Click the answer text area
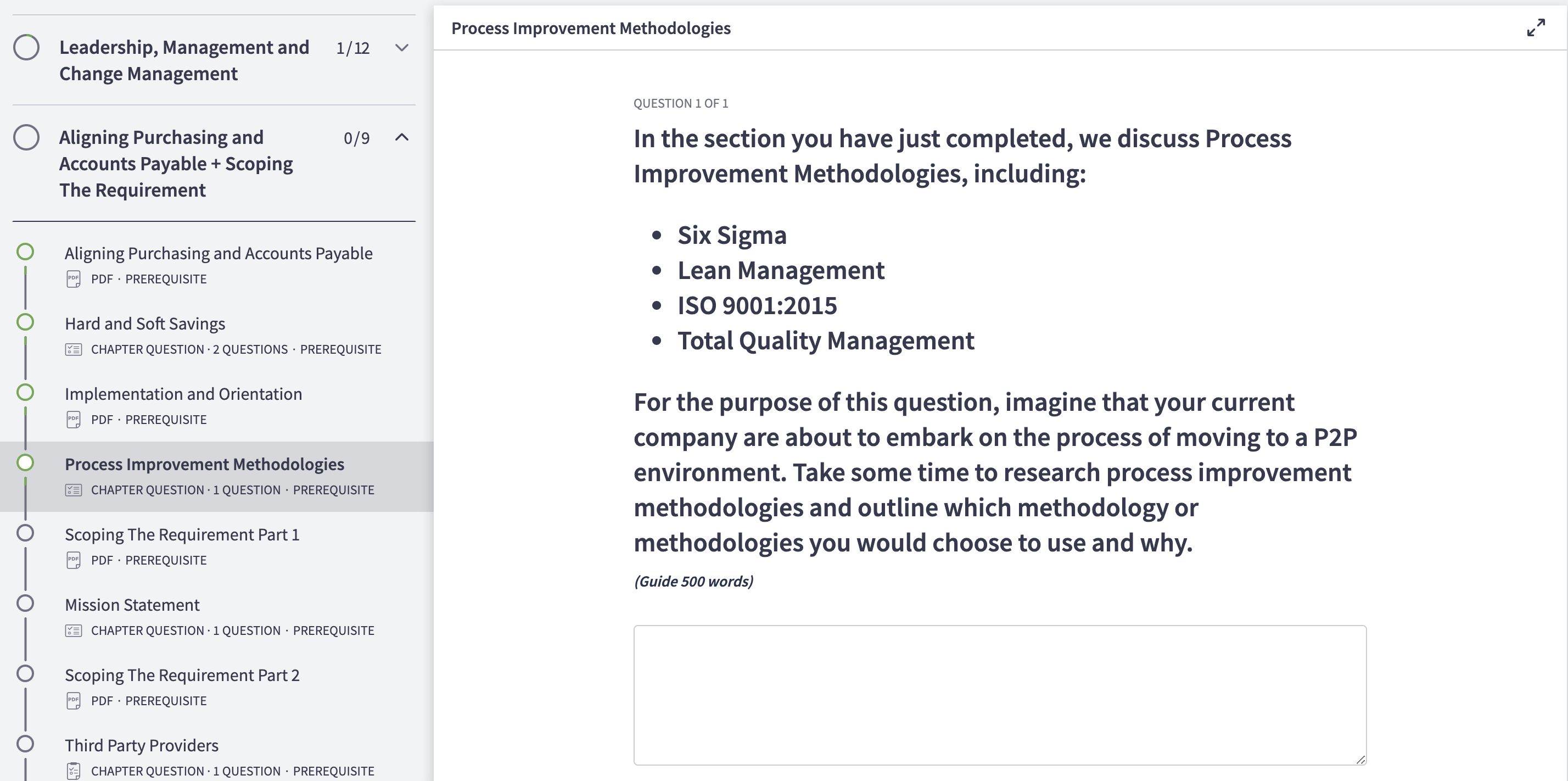Viewport: 1568px width, 781px height. 999,695
